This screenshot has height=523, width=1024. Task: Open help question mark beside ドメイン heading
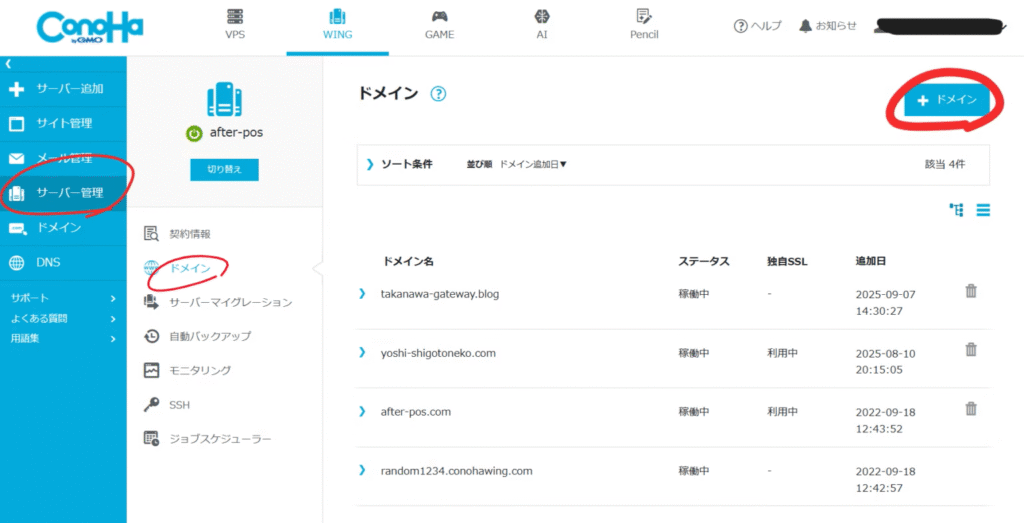[x=438, y=94]
